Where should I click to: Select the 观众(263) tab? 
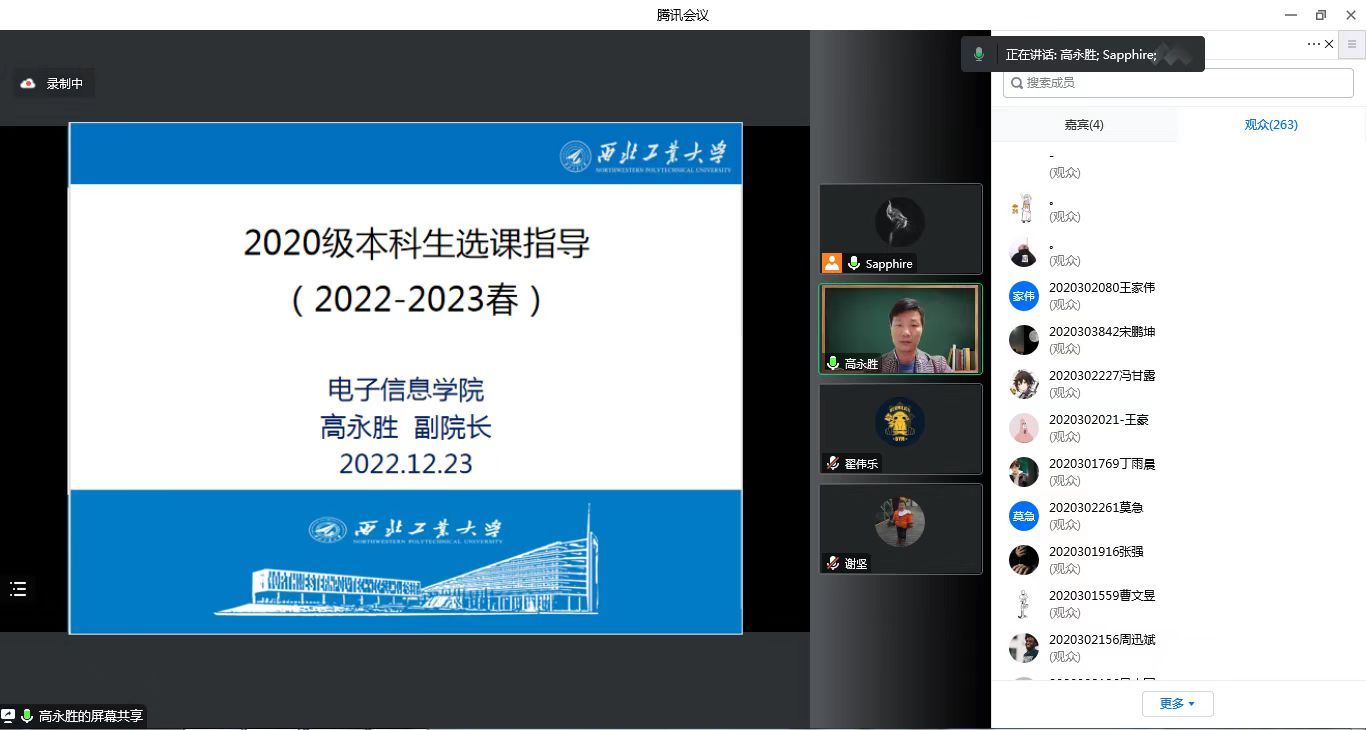pyautogui.click(x=1271, y=125)
